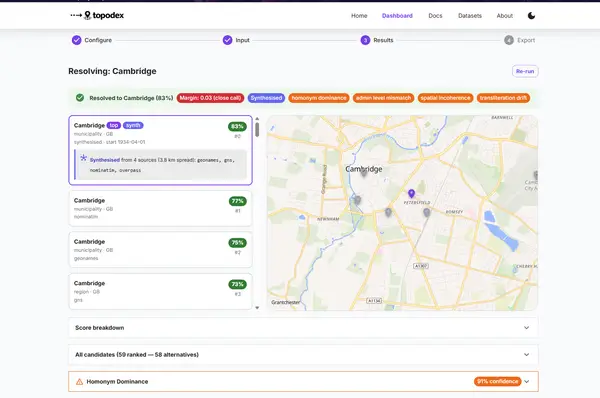Click 'synthesised · start 1934-04-01' text
Screen dimensions: 600x398
point(109,142)
